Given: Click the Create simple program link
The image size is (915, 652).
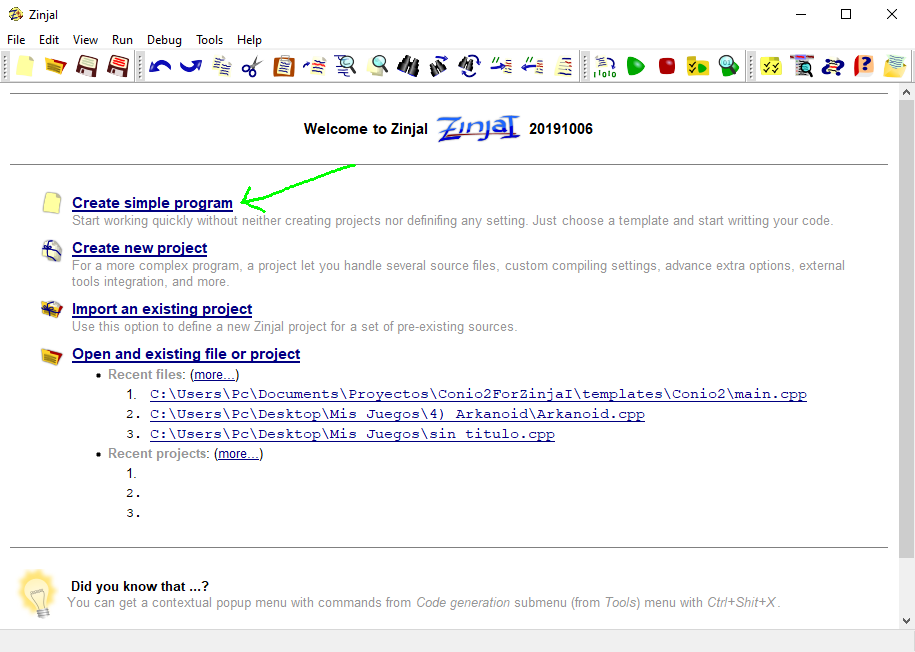Looking at the screenshot, I should (x=152, y=203).
